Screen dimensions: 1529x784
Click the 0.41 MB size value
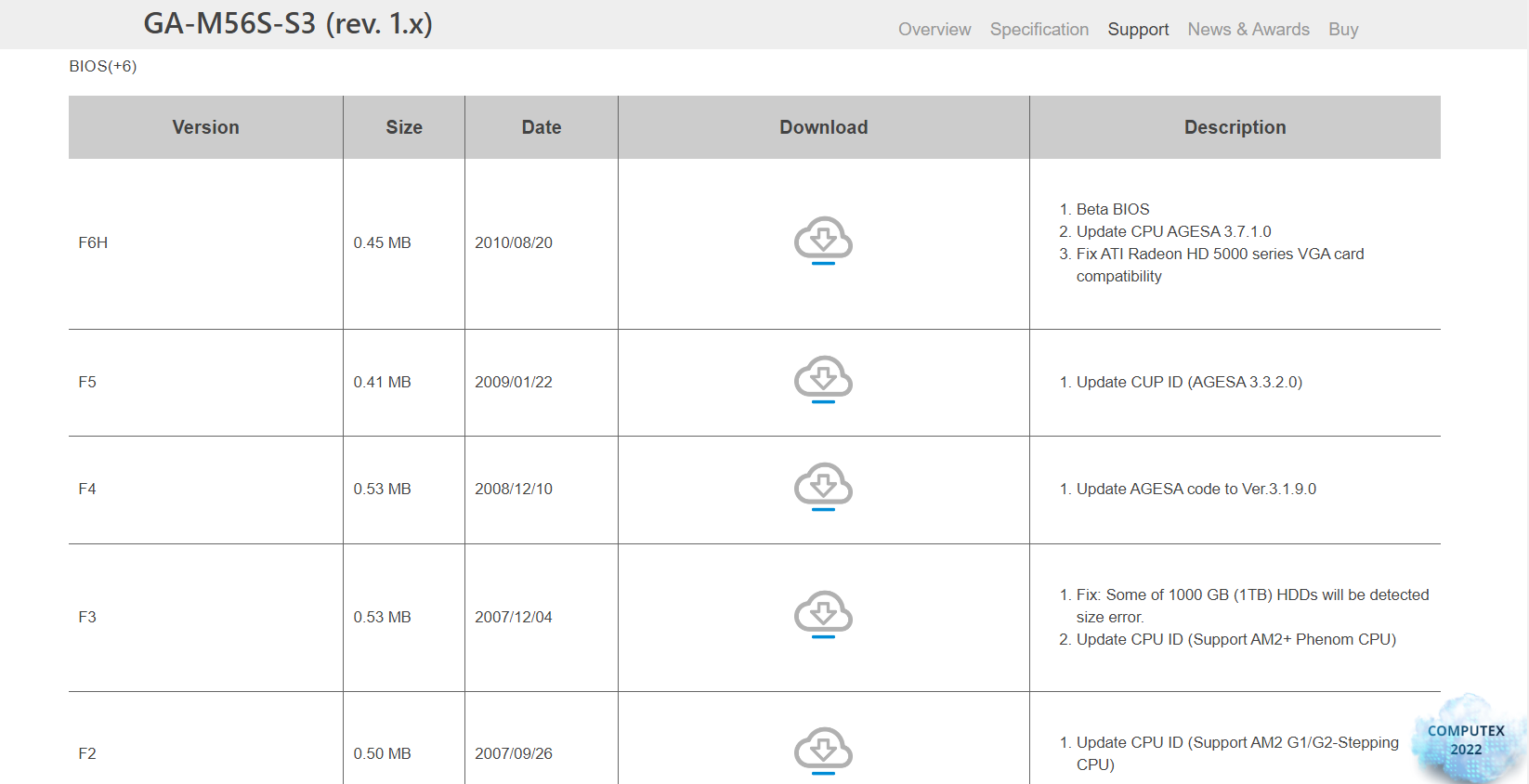click(x=382, y=383)
